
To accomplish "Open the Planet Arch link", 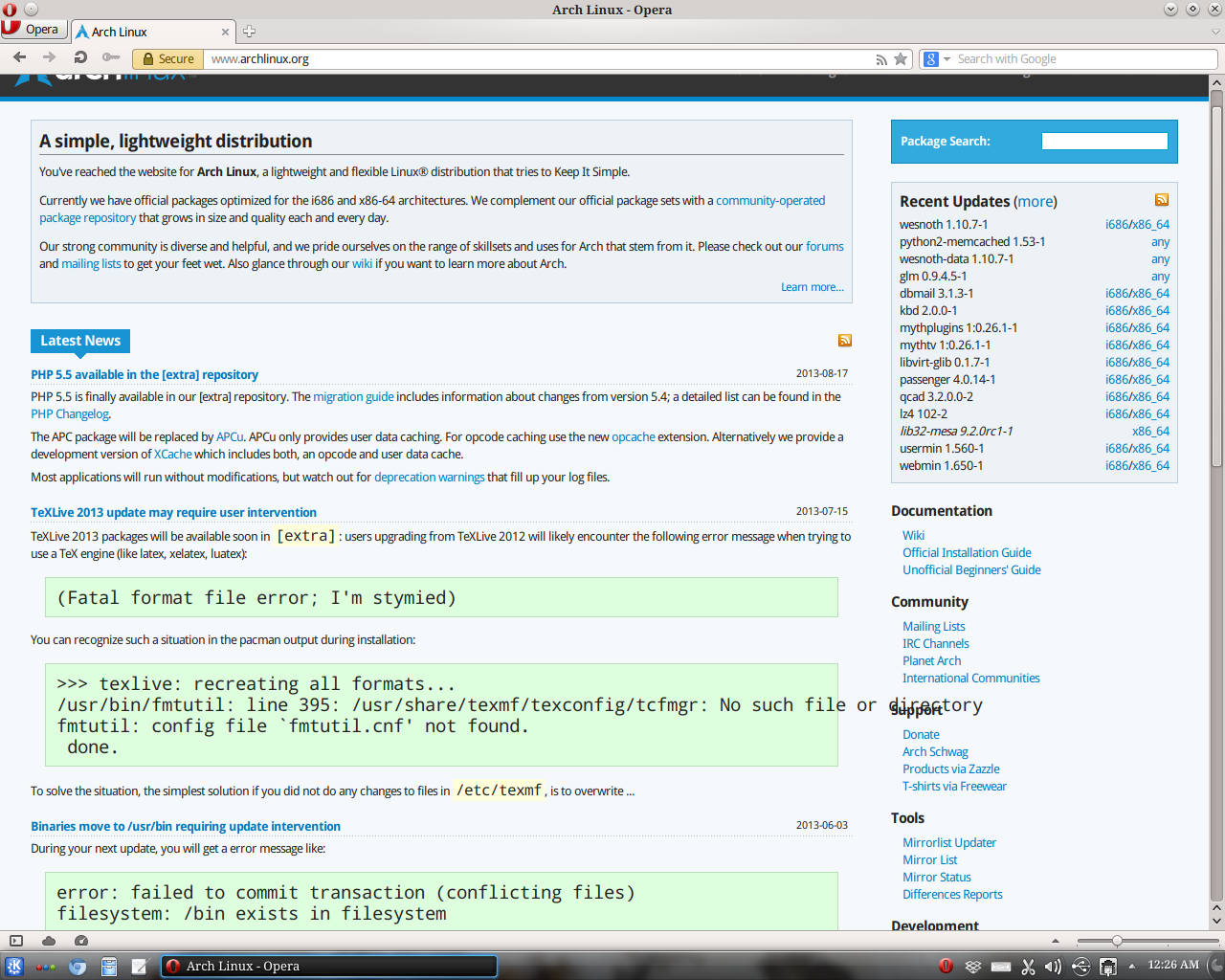I will [931, 660].
